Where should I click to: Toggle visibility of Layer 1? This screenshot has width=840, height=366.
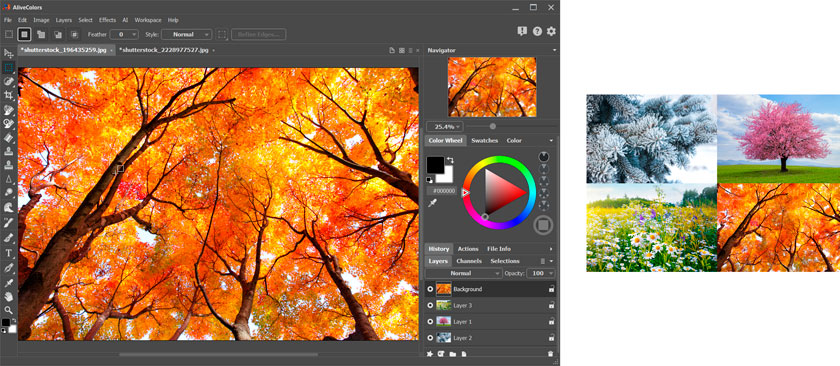(x=430, y=322)
